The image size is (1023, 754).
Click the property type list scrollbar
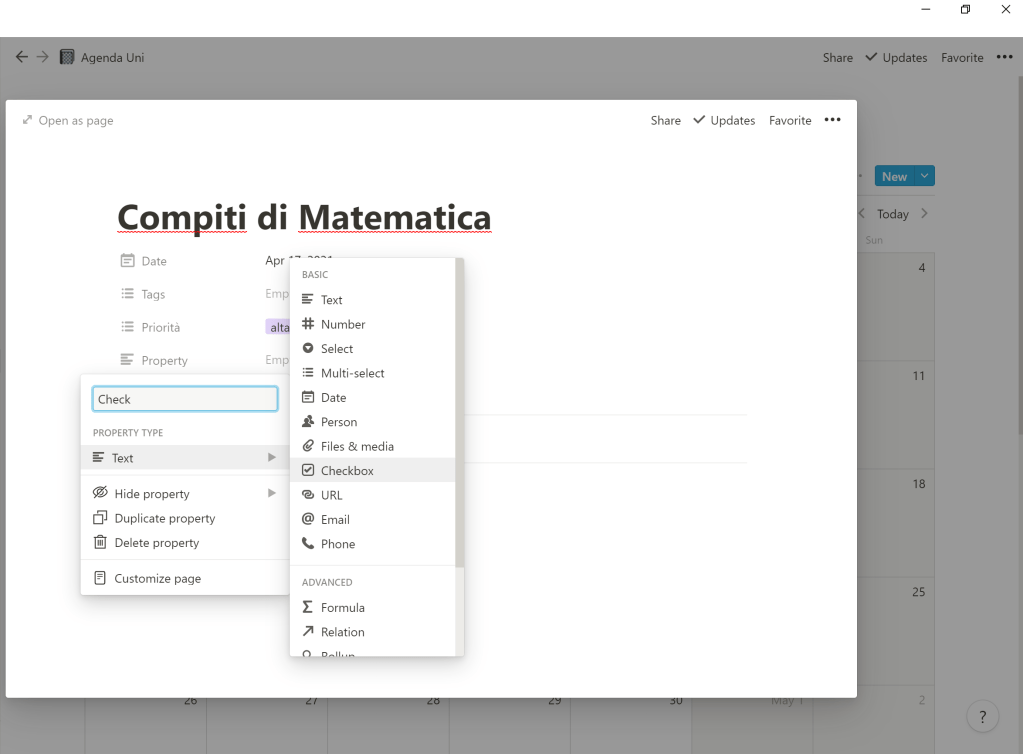tap(459, 412)
